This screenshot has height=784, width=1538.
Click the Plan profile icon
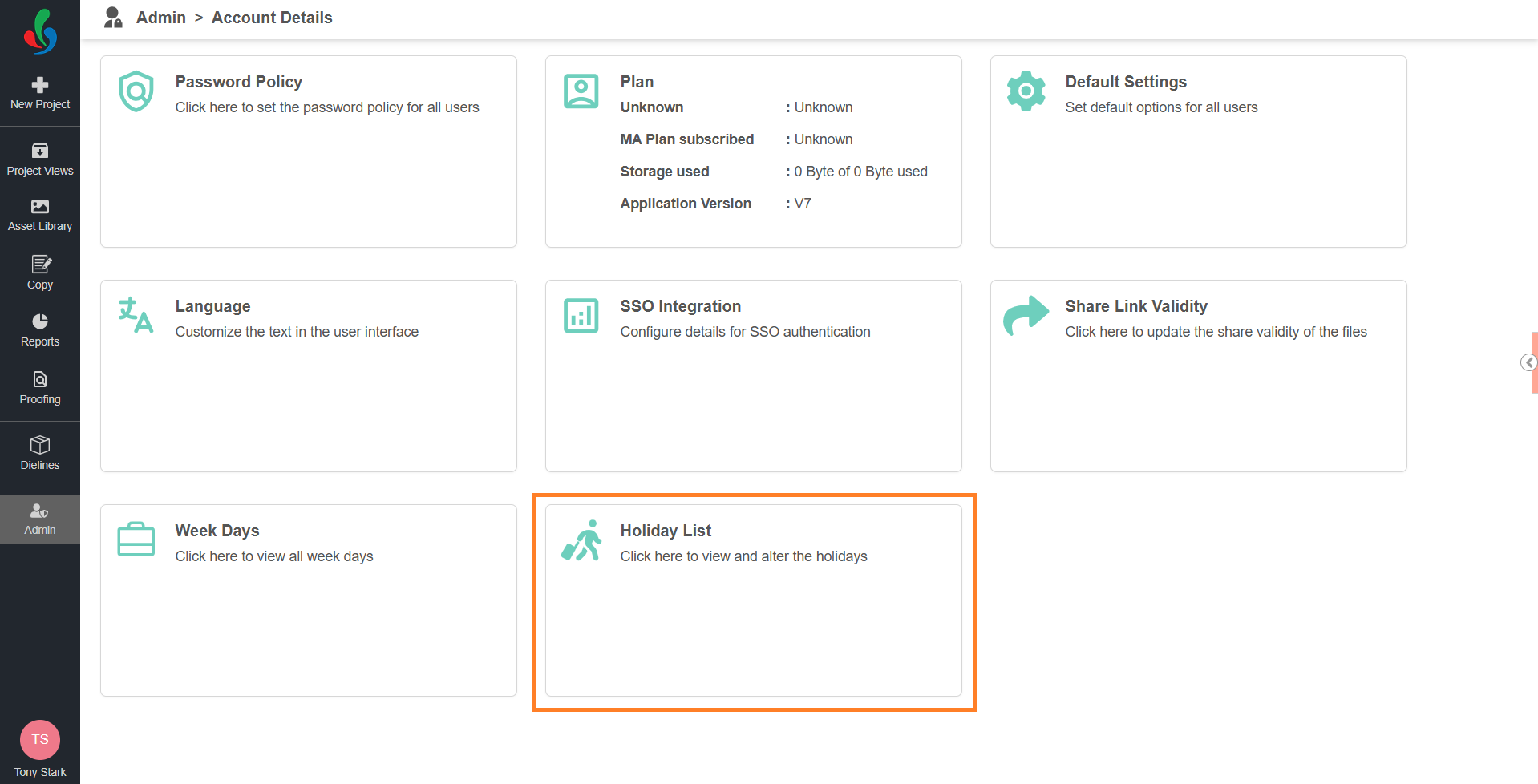pyautogui.click(x=581, y=91)
